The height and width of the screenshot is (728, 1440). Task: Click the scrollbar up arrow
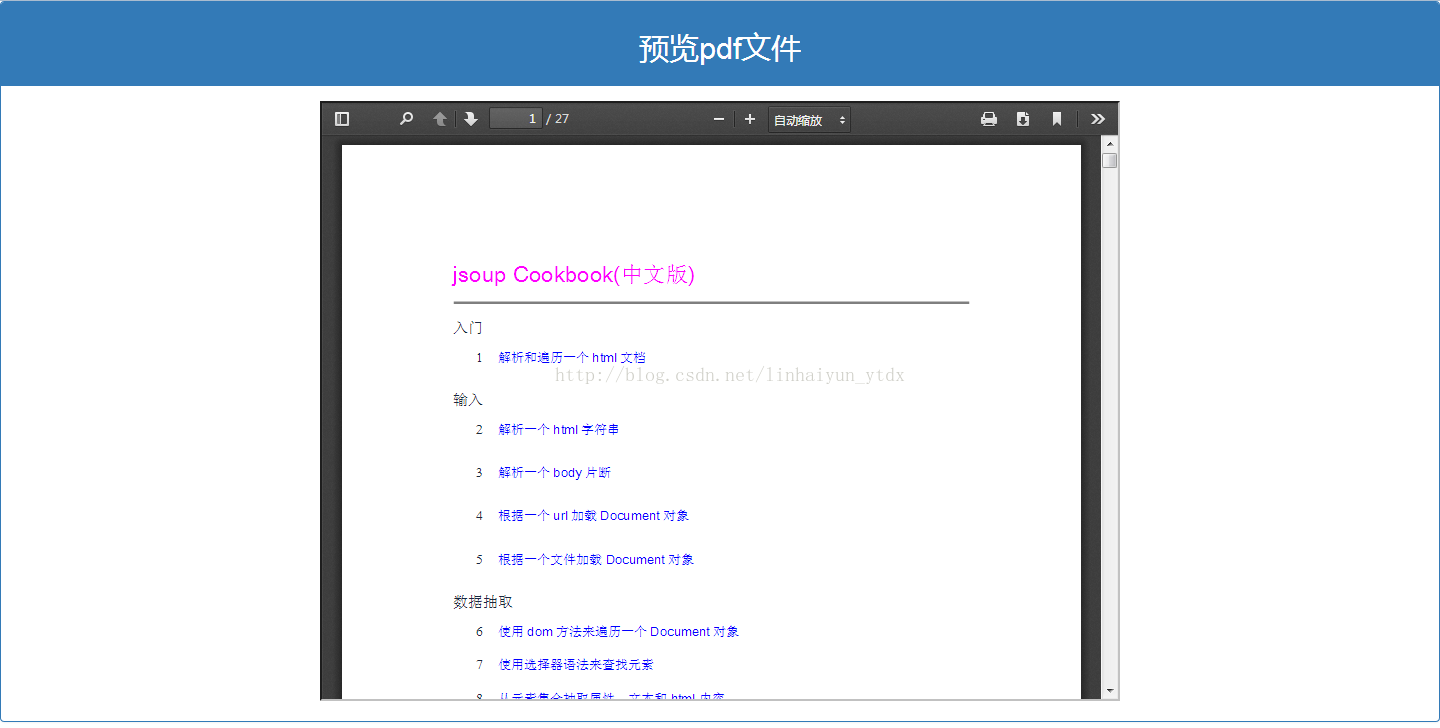tap(1109, 144)
